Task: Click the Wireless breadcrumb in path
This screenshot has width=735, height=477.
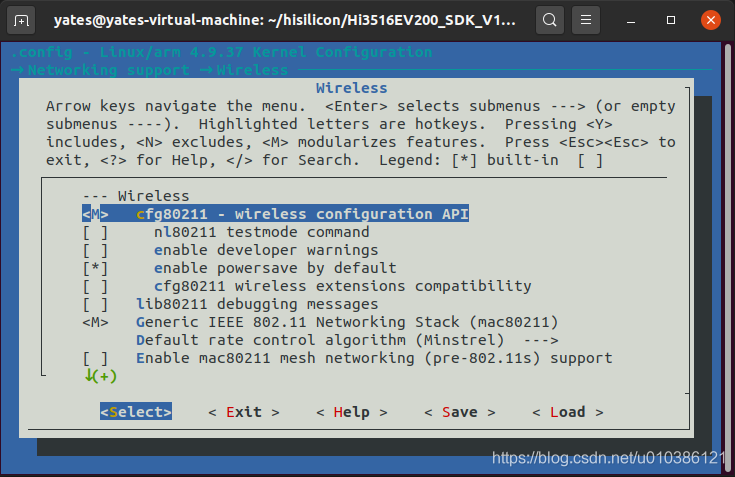Action: [x=252, y=70]
